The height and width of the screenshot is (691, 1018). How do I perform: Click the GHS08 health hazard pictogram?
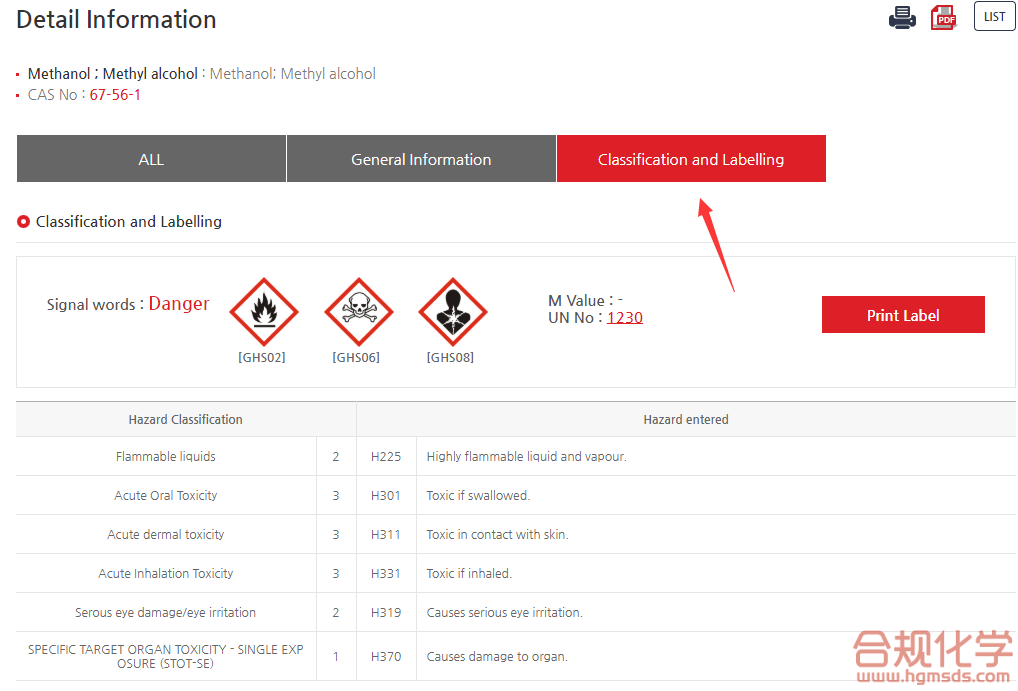(x=452, y=312)
